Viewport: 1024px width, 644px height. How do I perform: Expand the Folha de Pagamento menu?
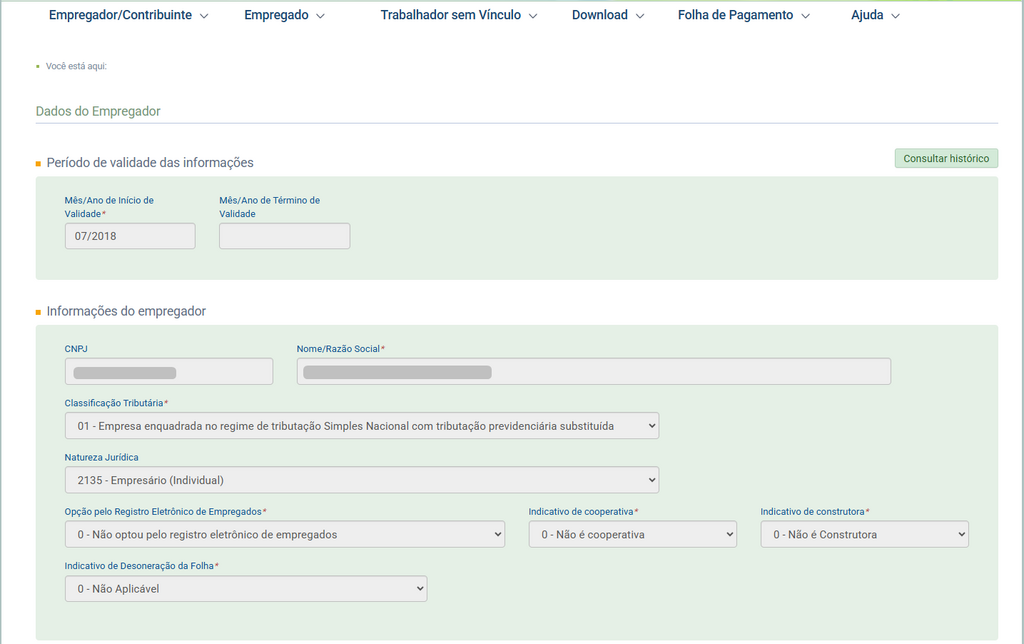click(x=742, y=16)
